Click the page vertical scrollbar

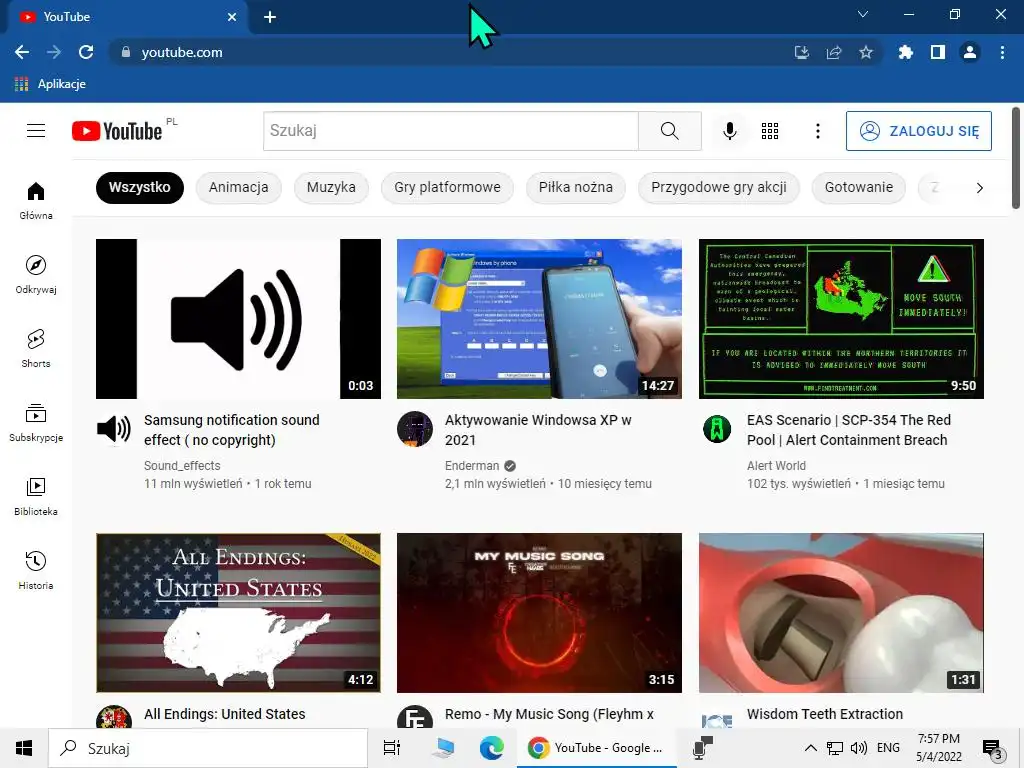coord(1016,158)
